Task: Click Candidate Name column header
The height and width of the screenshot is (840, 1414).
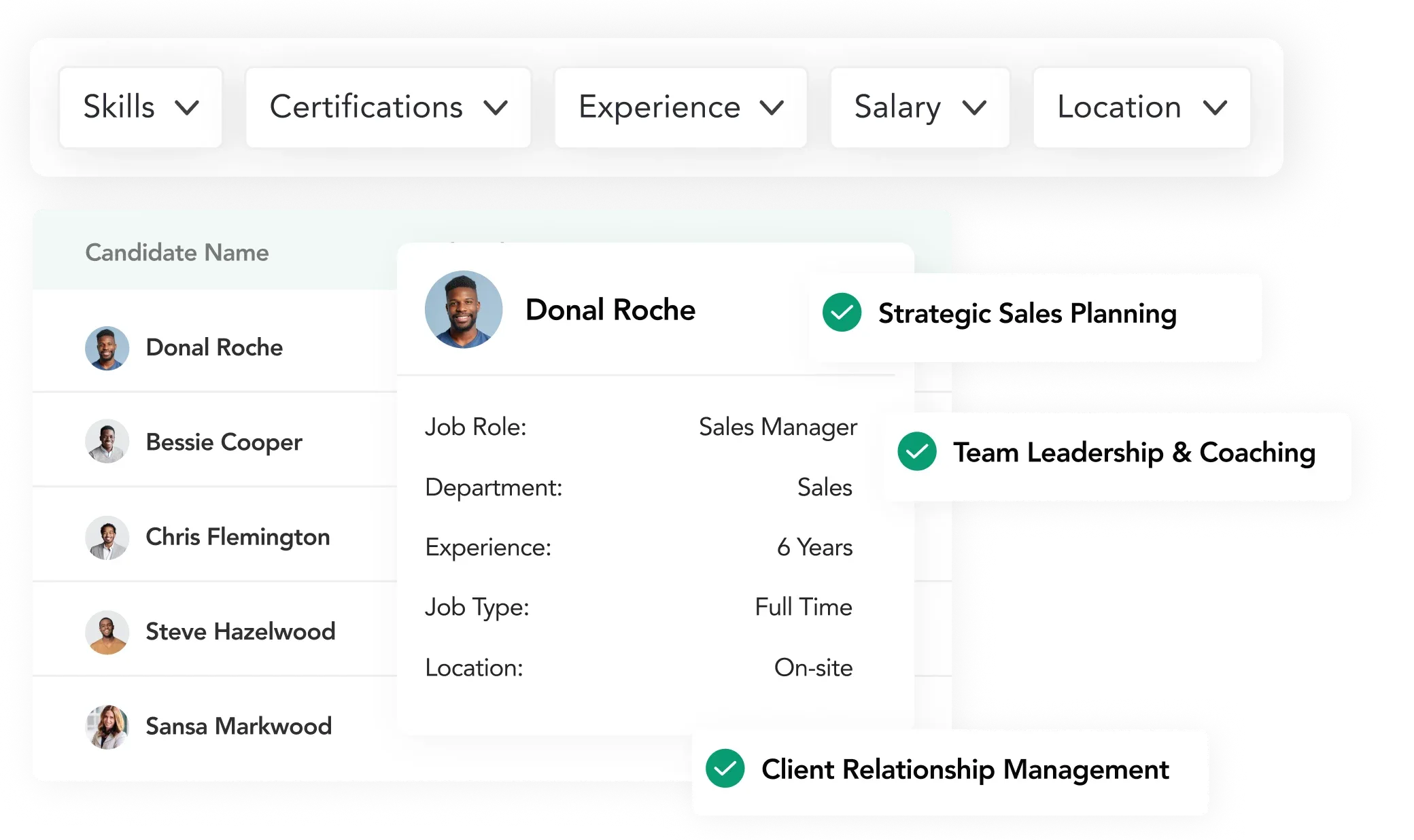Action: point(177,253)
